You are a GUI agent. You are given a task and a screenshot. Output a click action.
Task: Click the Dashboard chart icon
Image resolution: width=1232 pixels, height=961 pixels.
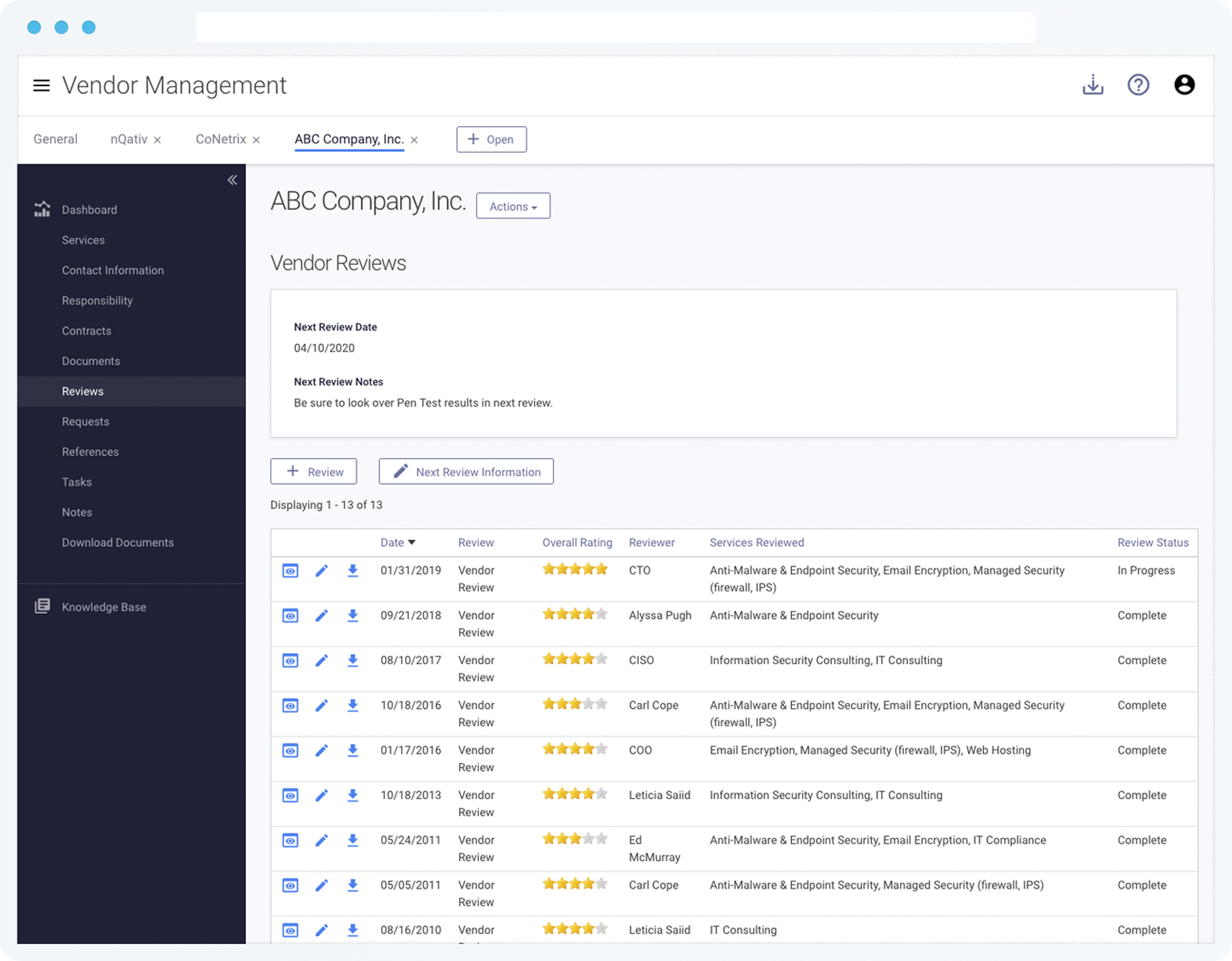[x=42, y=209]
